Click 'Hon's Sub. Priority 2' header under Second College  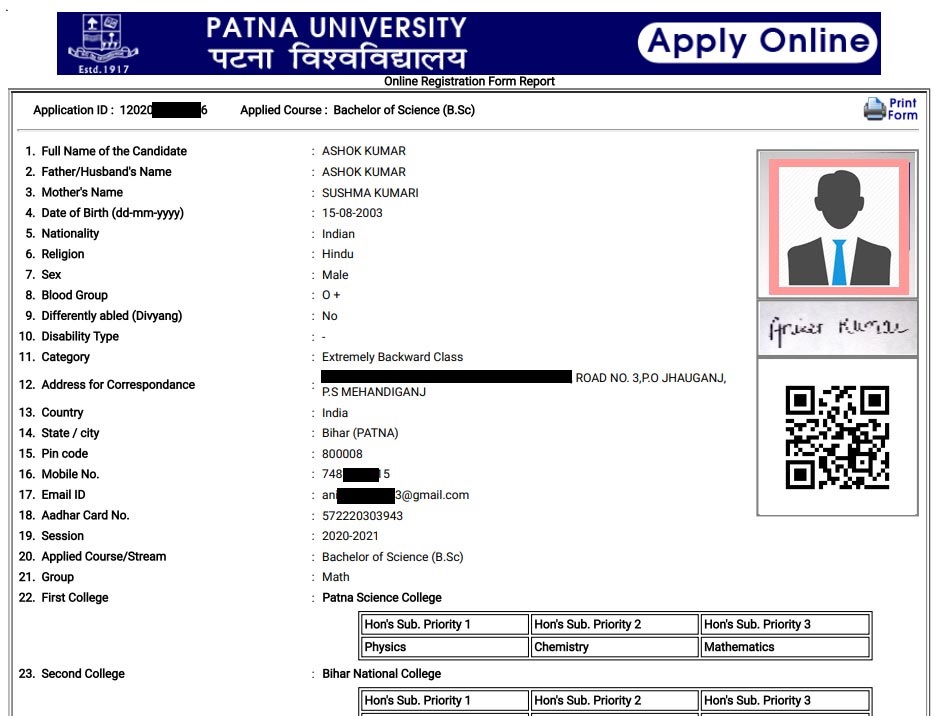tap(614, 701)
